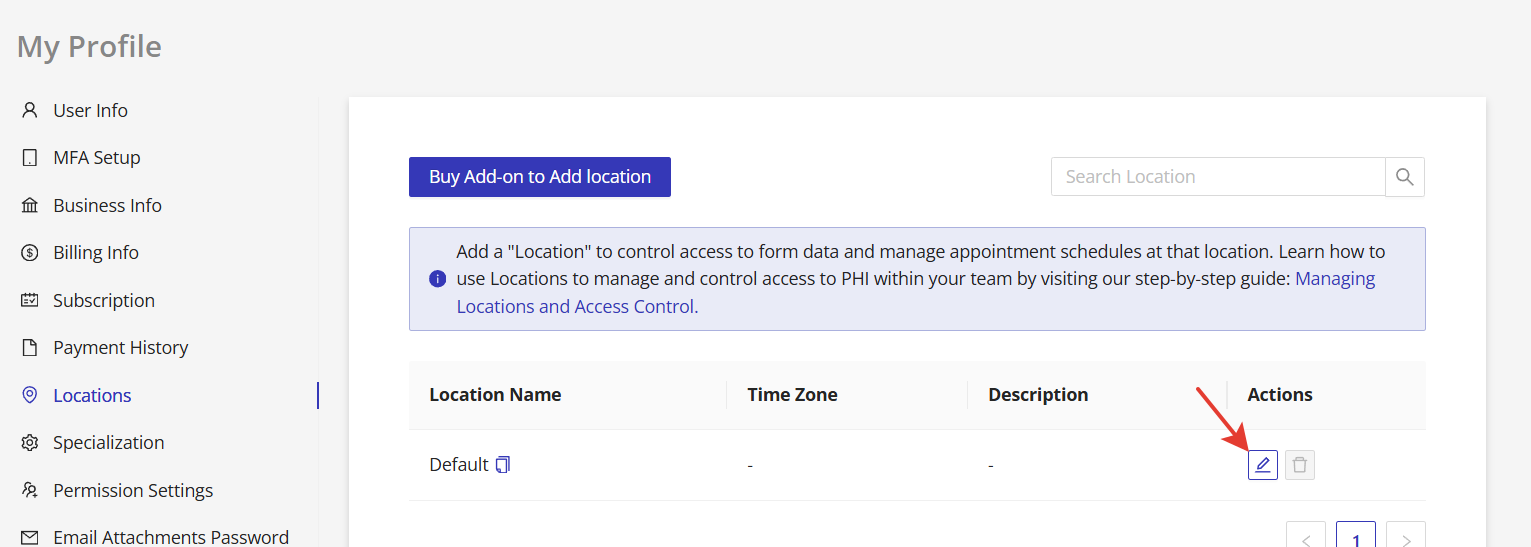Go to Payment History section
The height and width of the screenshot is (547, 1531).
120,348
